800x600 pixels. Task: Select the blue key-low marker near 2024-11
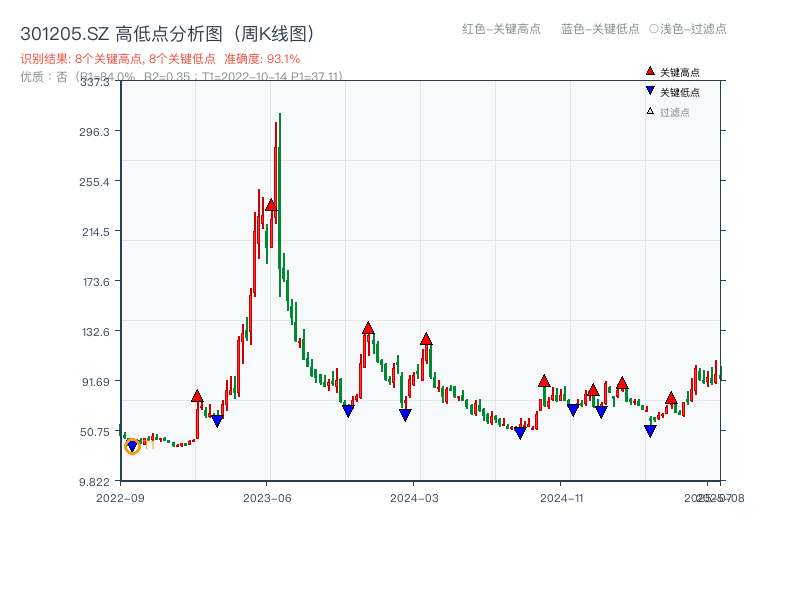[572, 407]
